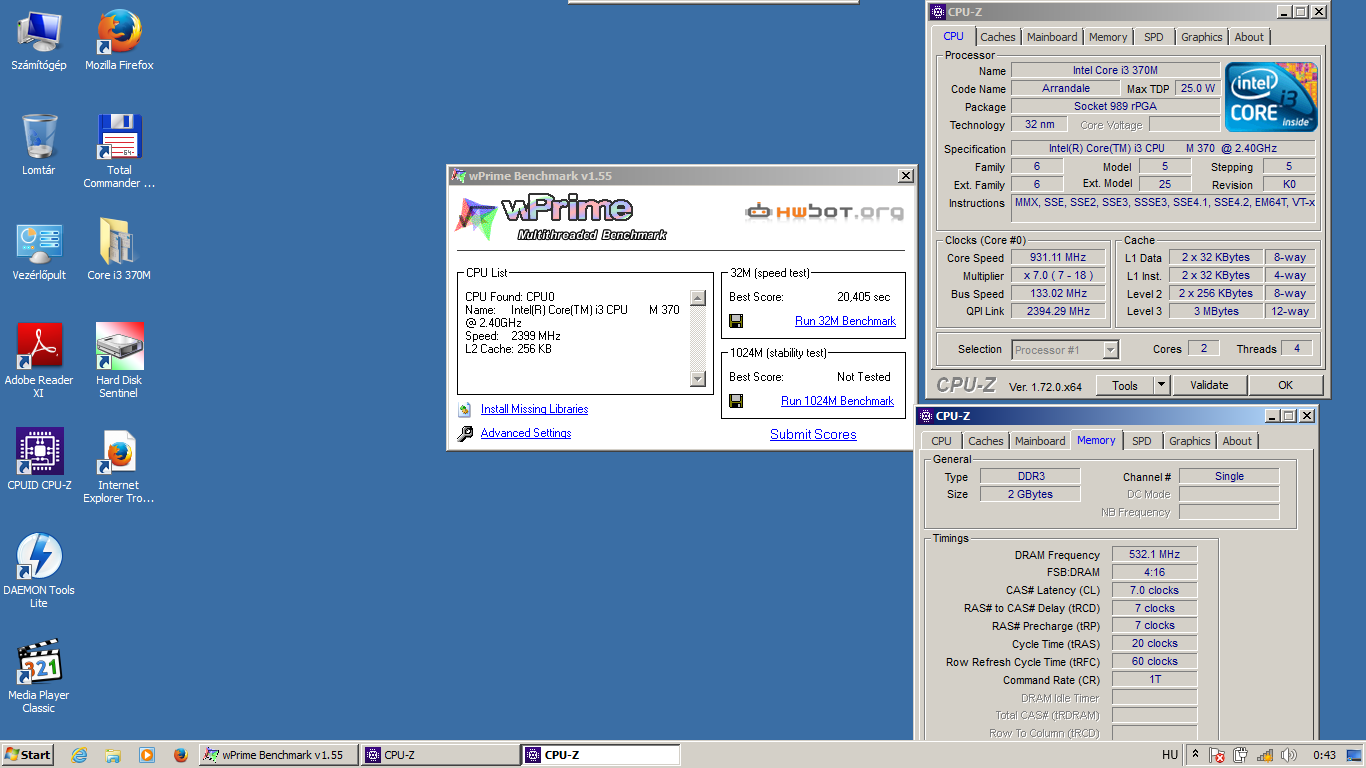This screenshot has width=1366, height=768.
Task: Select wPrime Benchmark v1.55 taskbar button
Action: [x=278, y=755]
